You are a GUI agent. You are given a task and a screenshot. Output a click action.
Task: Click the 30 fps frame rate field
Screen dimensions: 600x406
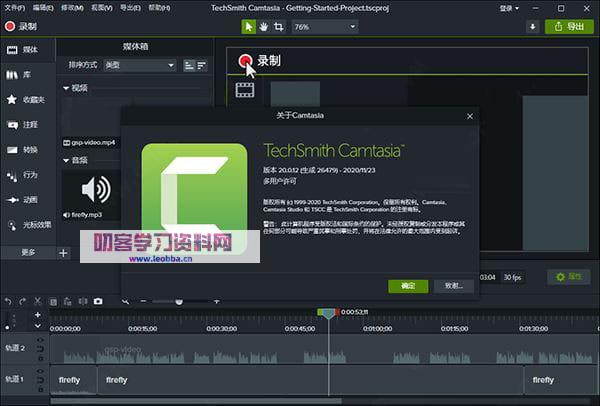512,277
